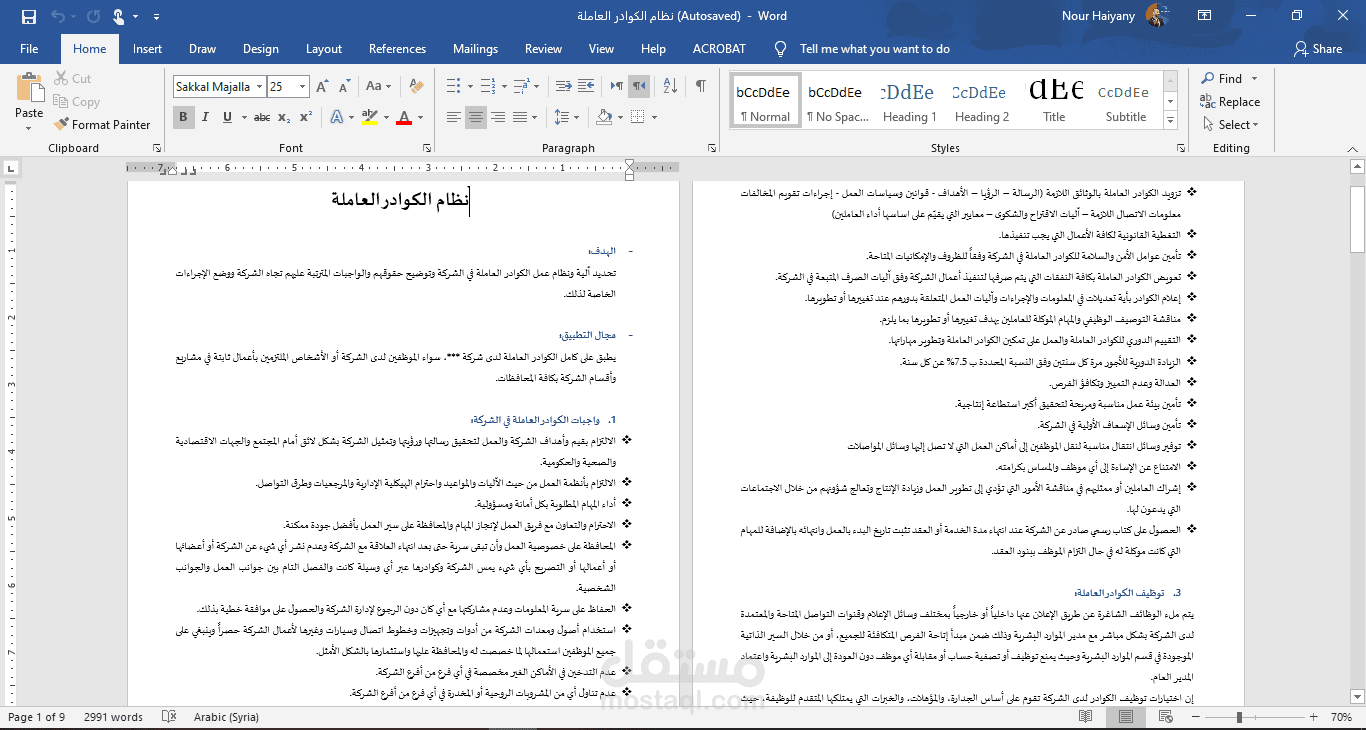Apply the red font color
The width and height of the screenshot is (1366, 730).
pyautogui.click(x=403, y=117)
